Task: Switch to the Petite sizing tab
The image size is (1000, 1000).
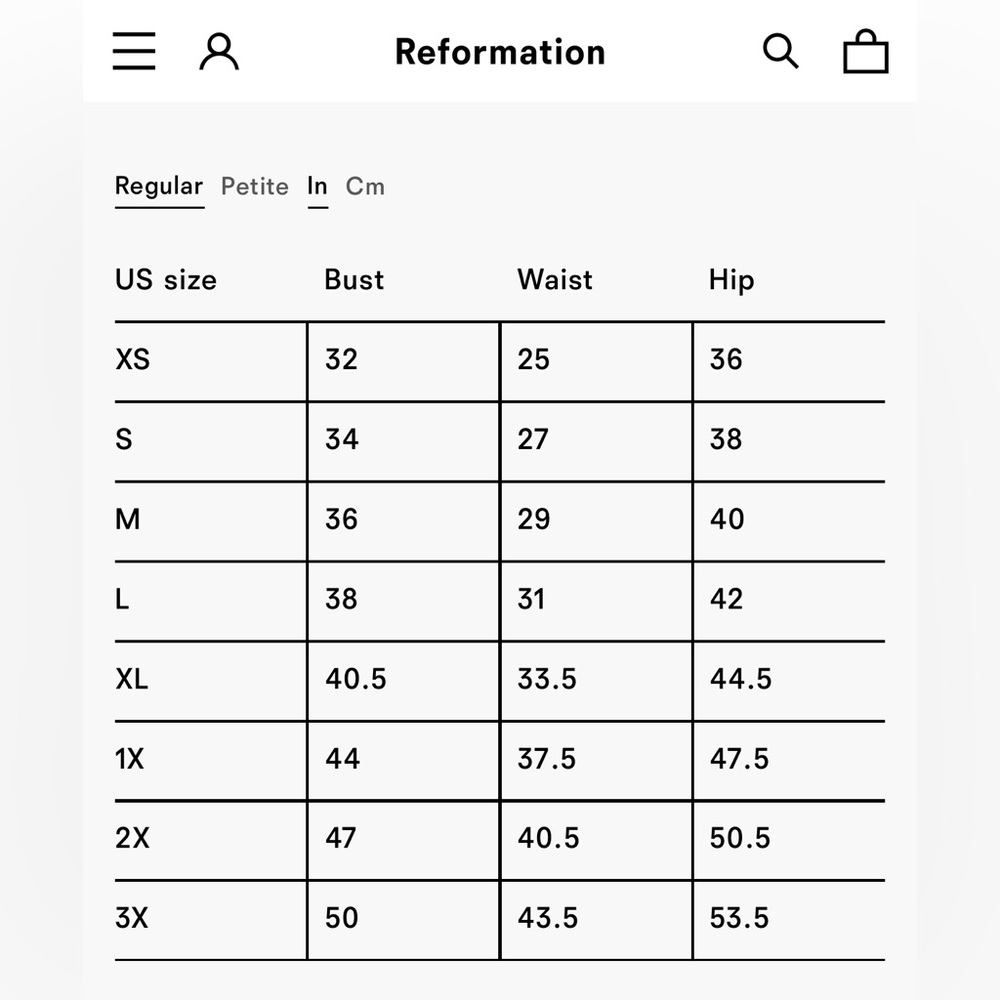Action: coord(255,186)
